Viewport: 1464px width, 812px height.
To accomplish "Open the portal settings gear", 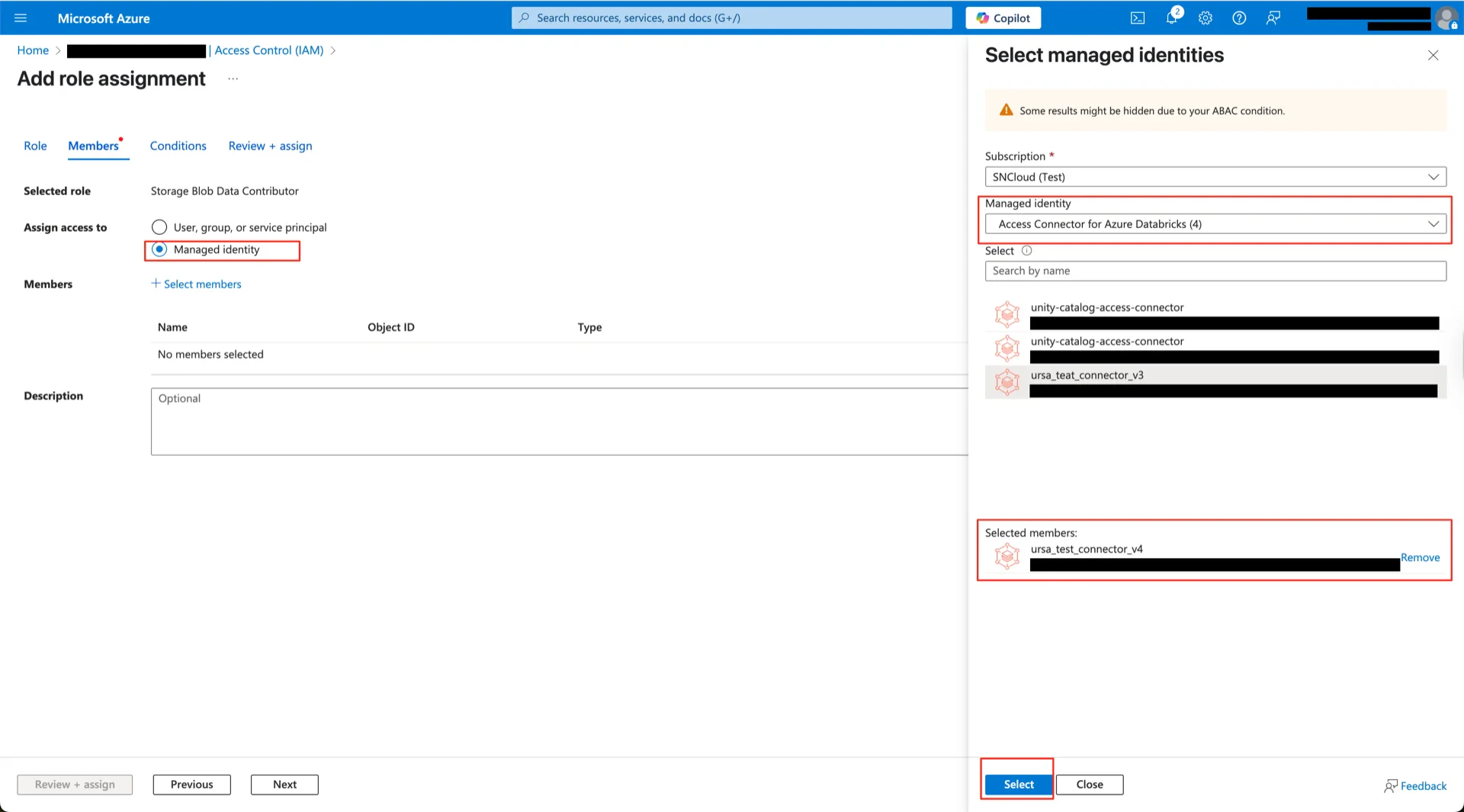I will point(1206,18).
